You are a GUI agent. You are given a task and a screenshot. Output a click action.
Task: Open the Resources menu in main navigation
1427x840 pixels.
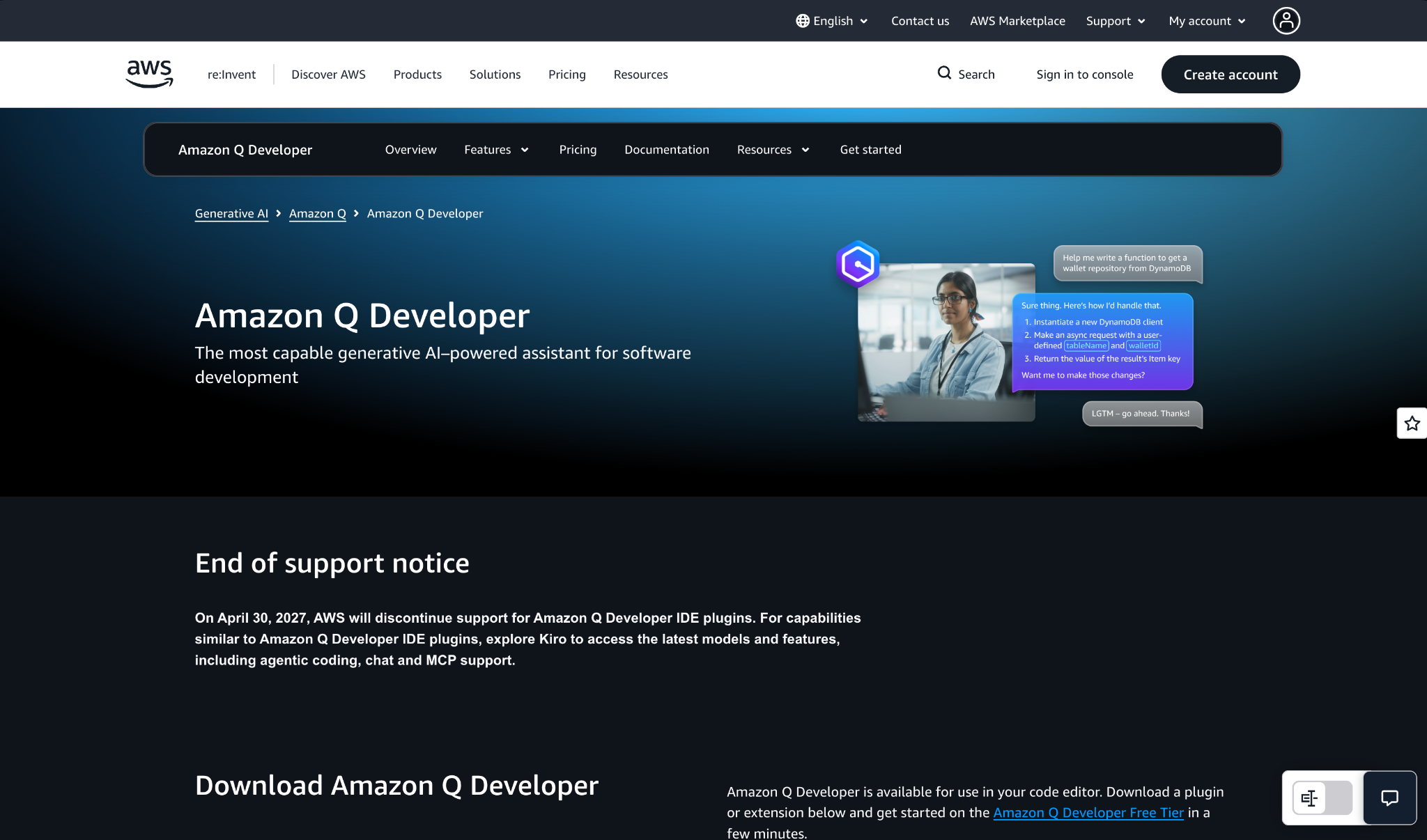640,75
